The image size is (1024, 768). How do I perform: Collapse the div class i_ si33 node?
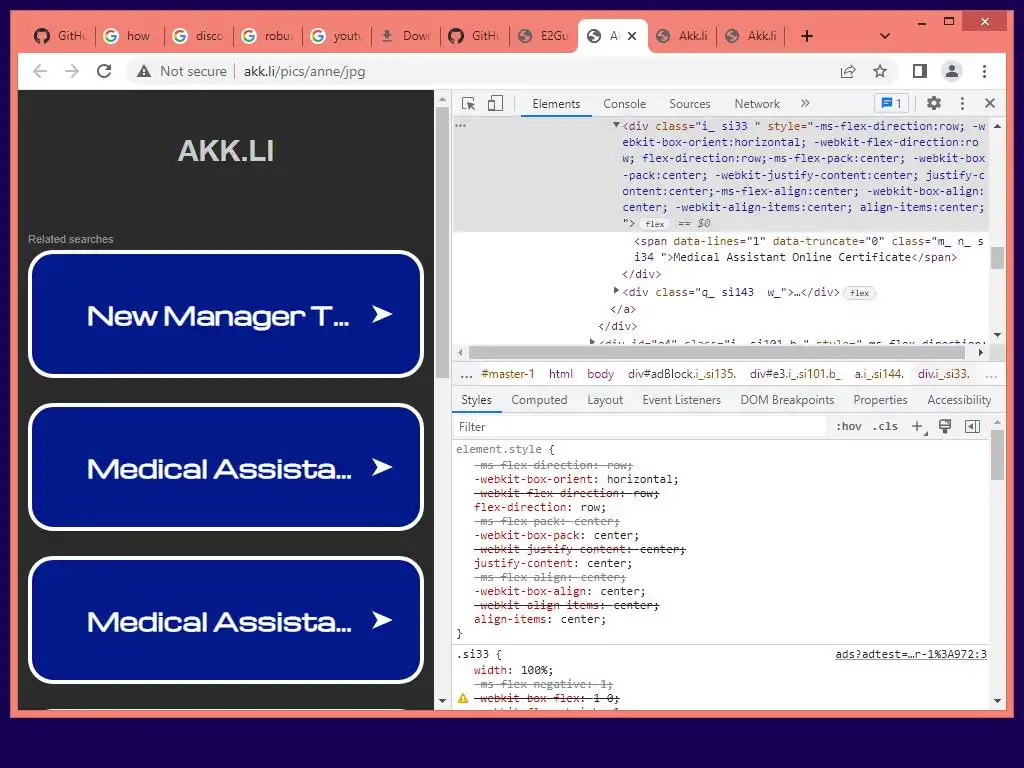click(x=616, y=125)
